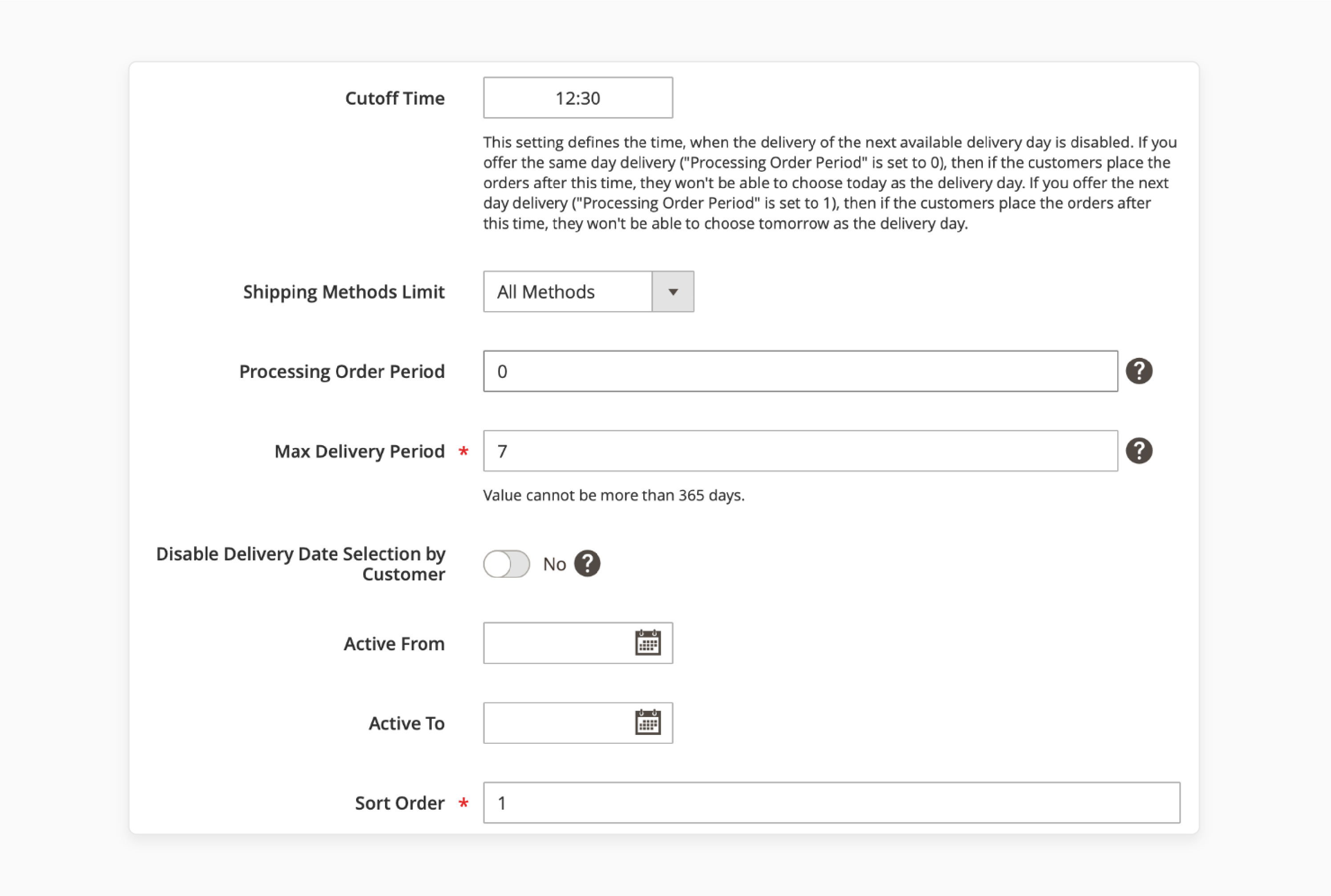Click the Max Delivery Period label
Screen dimensions: 1331x896
coord(360,451)
